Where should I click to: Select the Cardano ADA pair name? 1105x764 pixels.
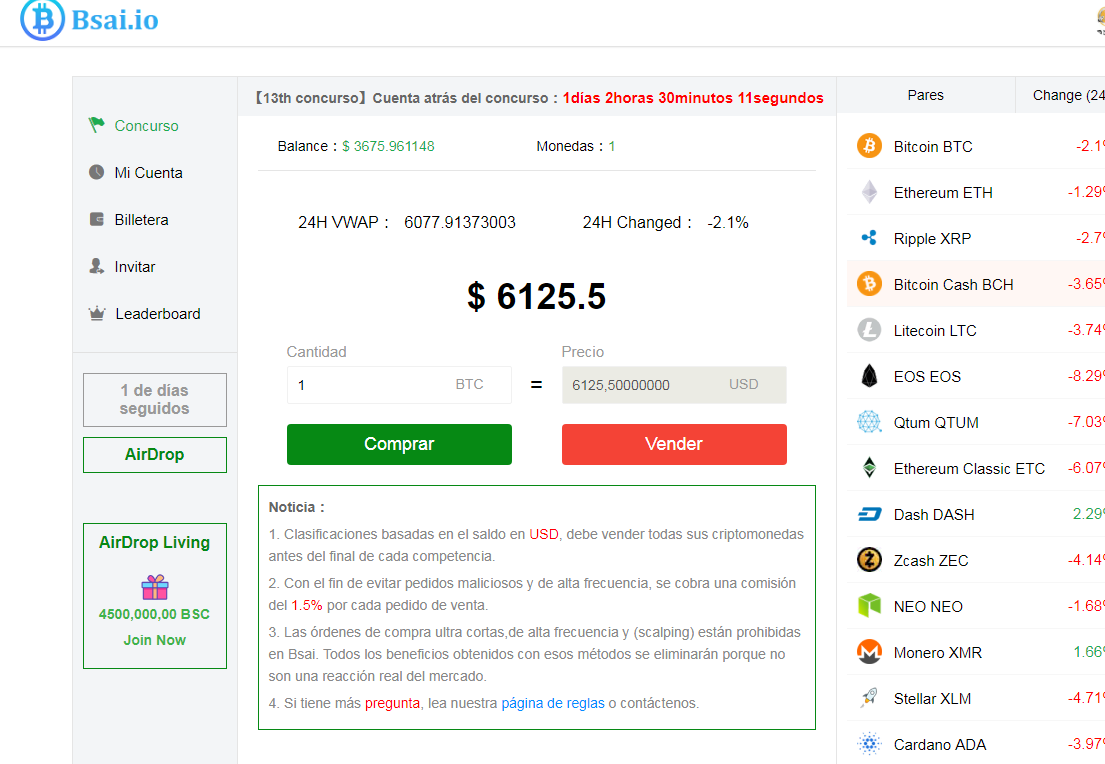(x=939, y=744)
